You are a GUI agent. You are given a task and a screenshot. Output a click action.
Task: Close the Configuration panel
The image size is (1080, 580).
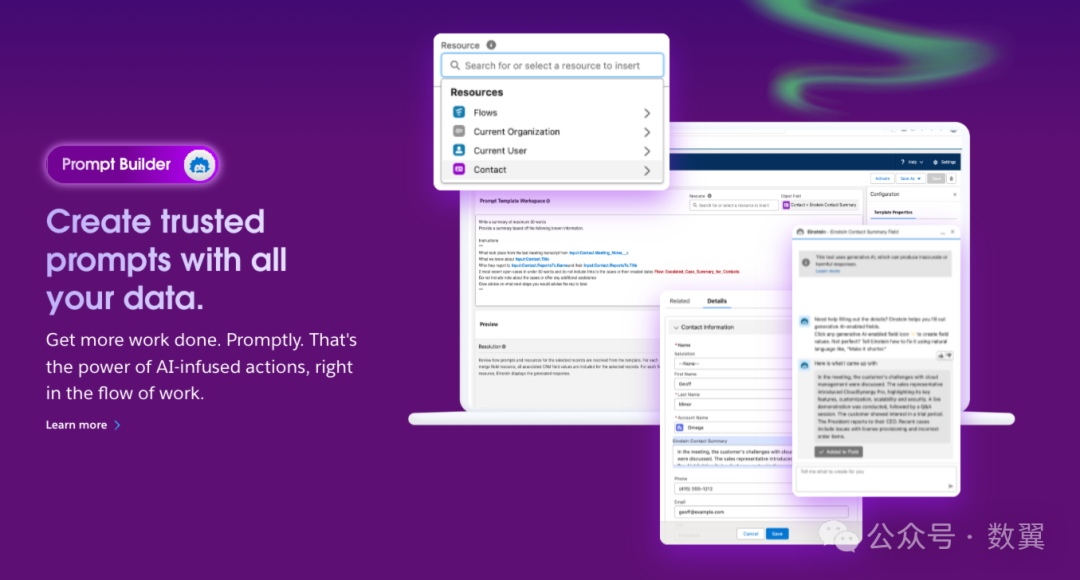coord(955,194)
